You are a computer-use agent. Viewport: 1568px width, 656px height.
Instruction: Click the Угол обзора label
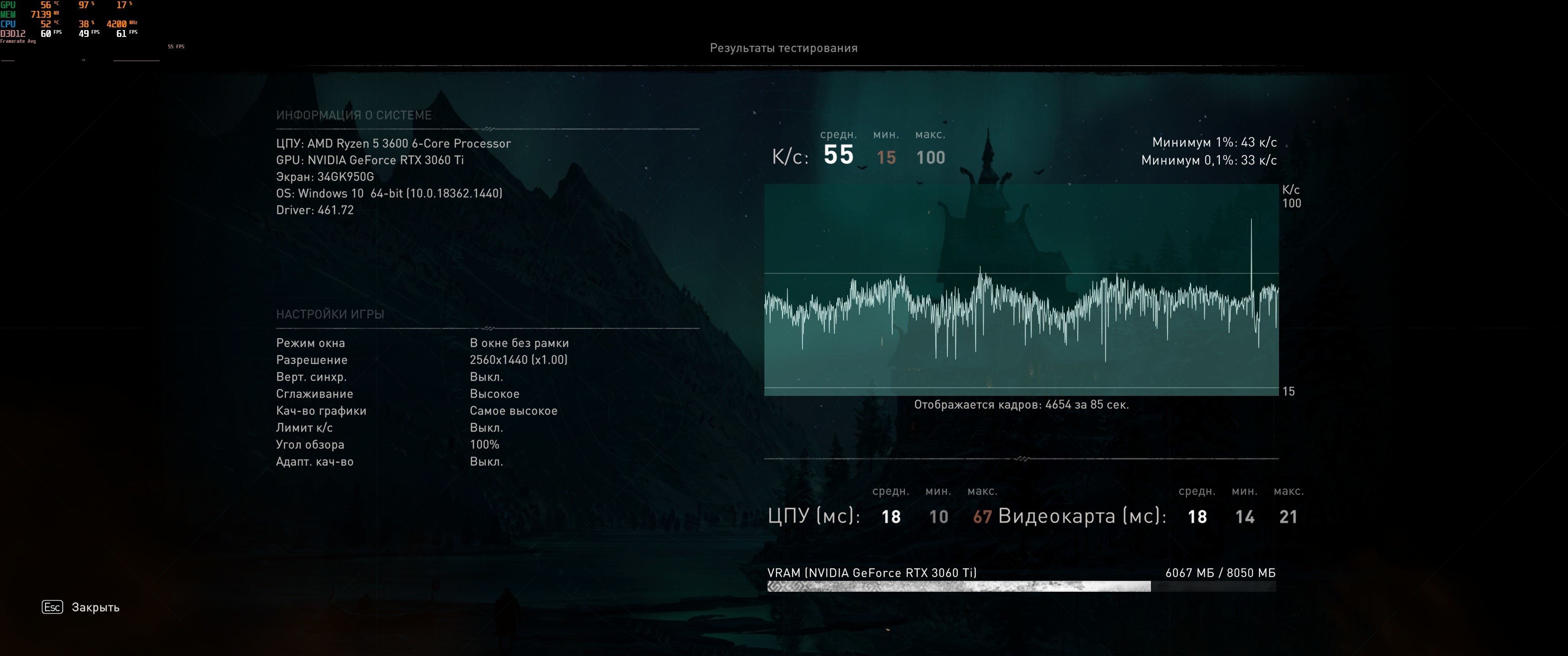click(310, 445)
